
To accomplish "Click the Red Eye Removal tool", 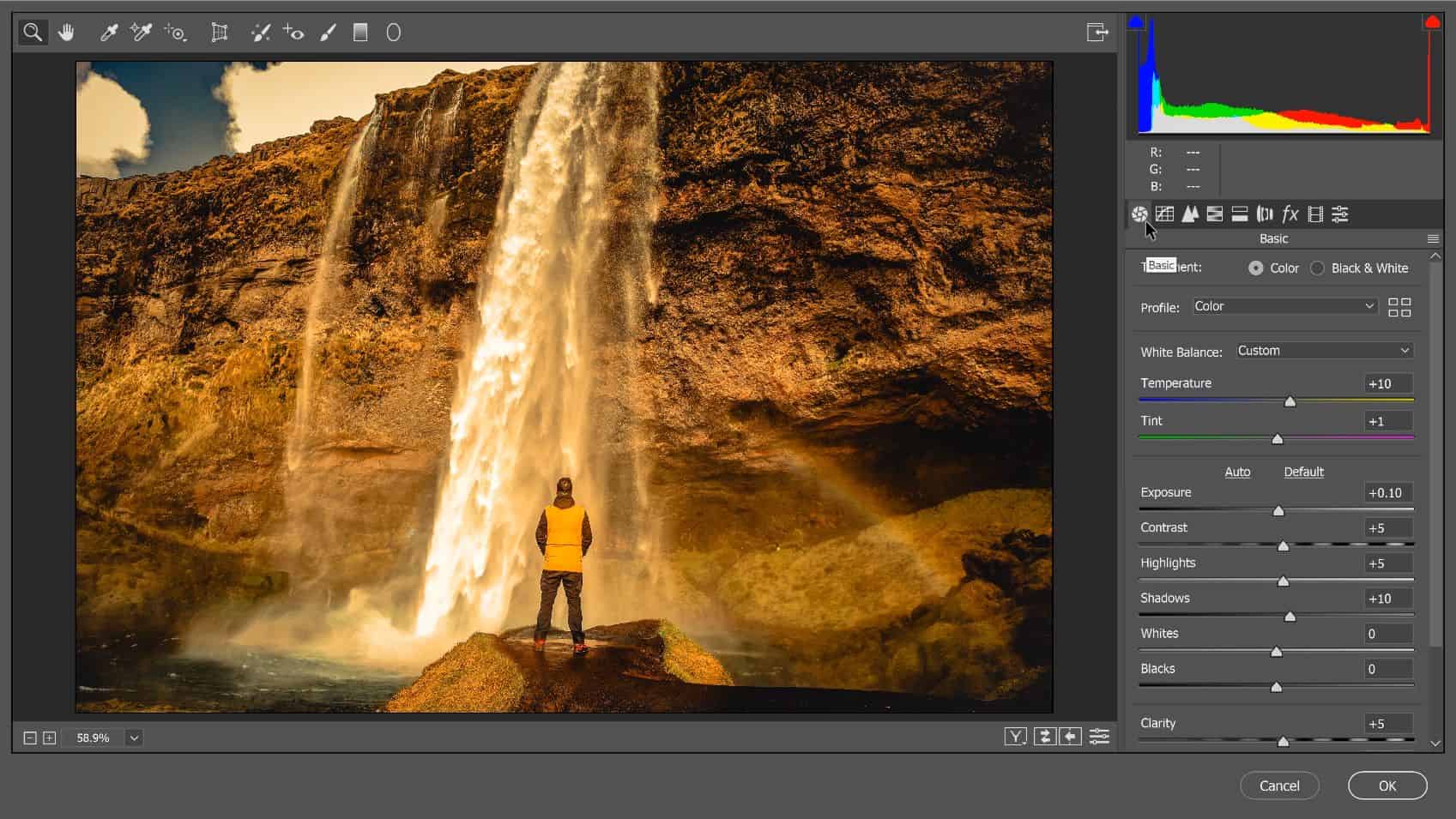I will tap(294, 33).
